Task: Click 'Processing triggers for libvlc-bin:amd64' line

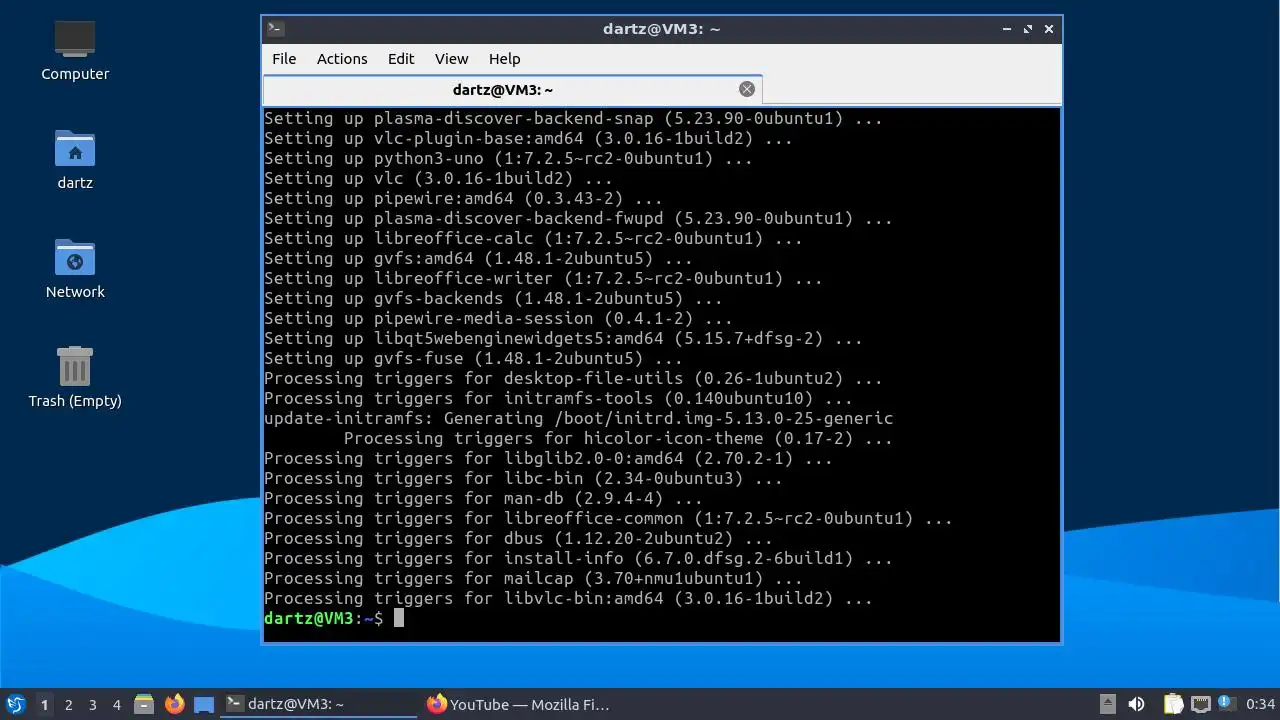Action: point(568,598)
